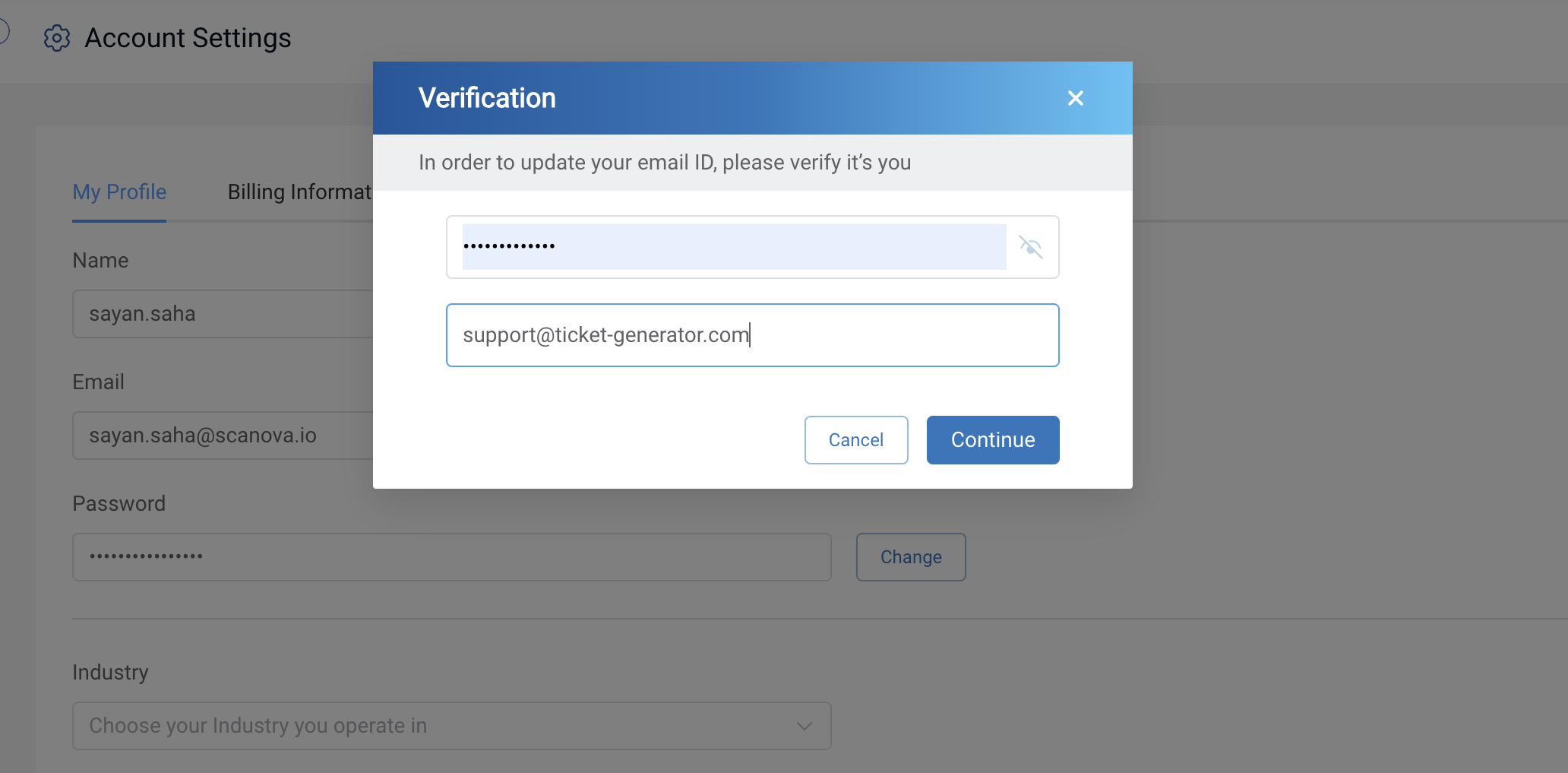Click the Name field with sayan.saha
Image resolution: width=1568 pixels, height=773 pixels.
(x=223, y=314)
